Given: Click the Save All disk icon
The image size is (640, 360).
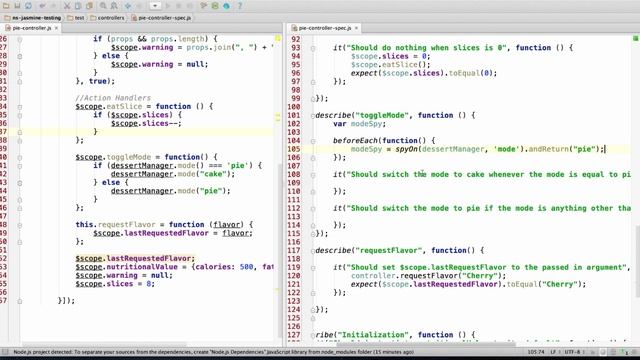Looking at the screenshot, I should pos(17,6).
